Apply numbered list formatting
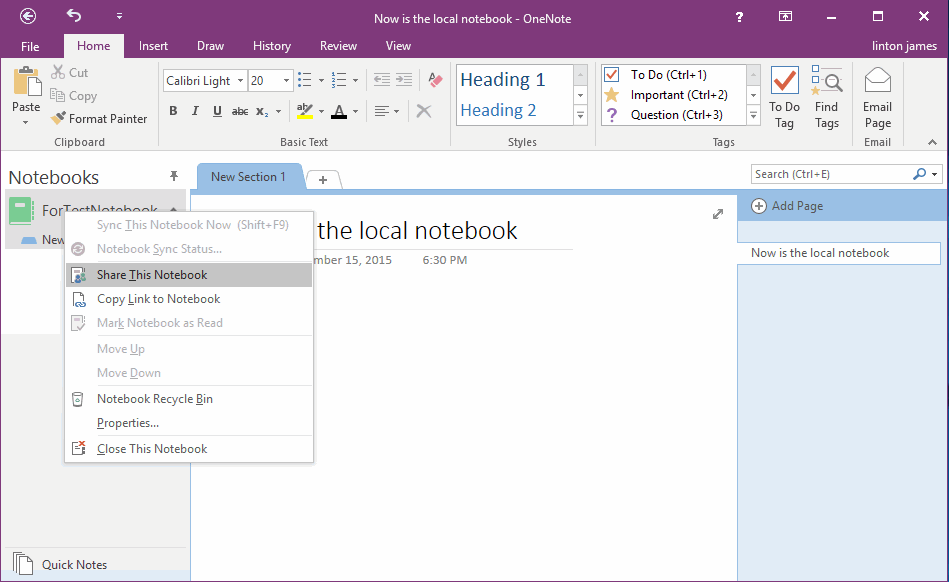This screenshot has width=949, height=582. (x=339, y=80)
